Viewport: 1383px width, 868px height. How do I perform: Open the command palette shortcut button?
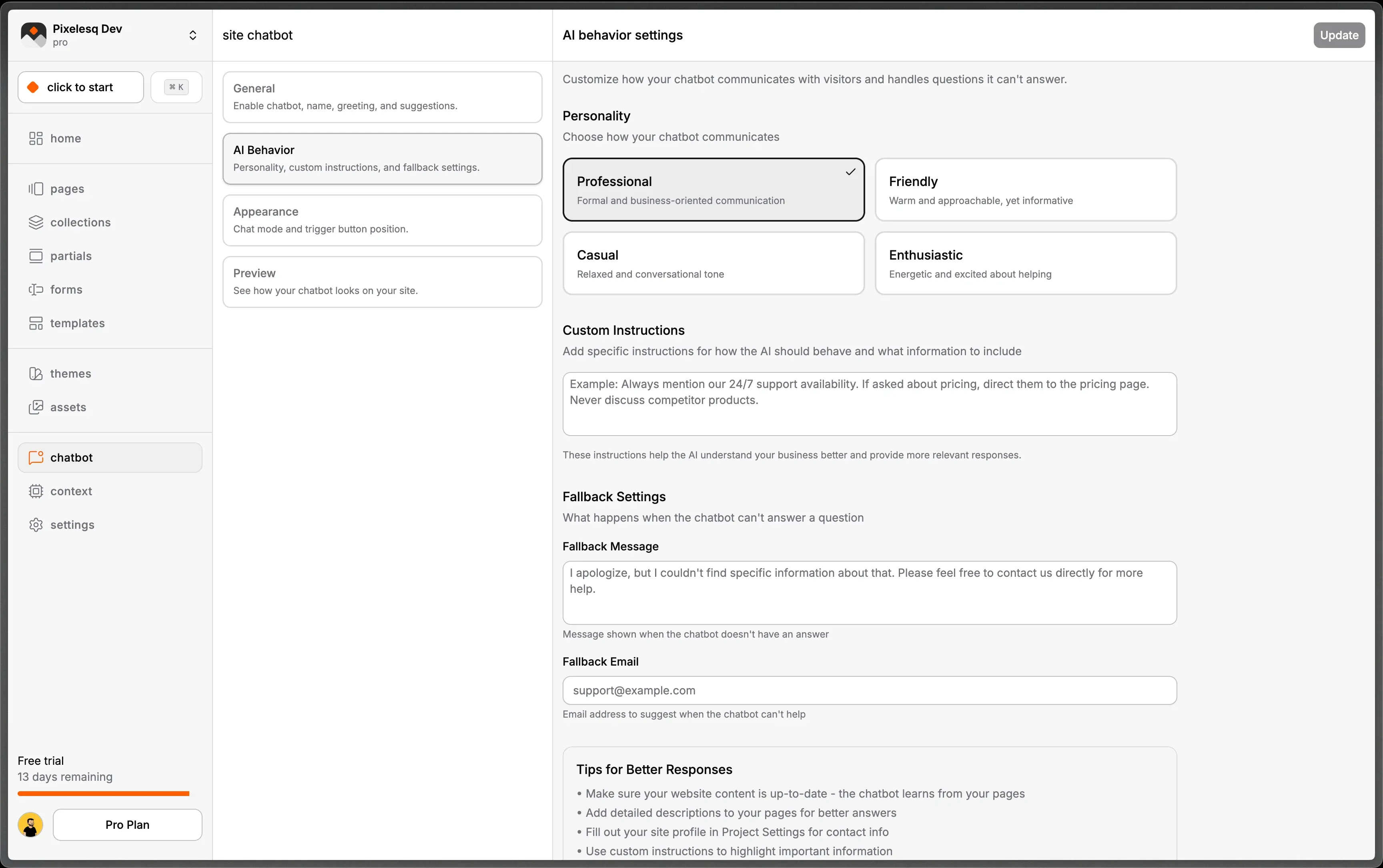176,87
